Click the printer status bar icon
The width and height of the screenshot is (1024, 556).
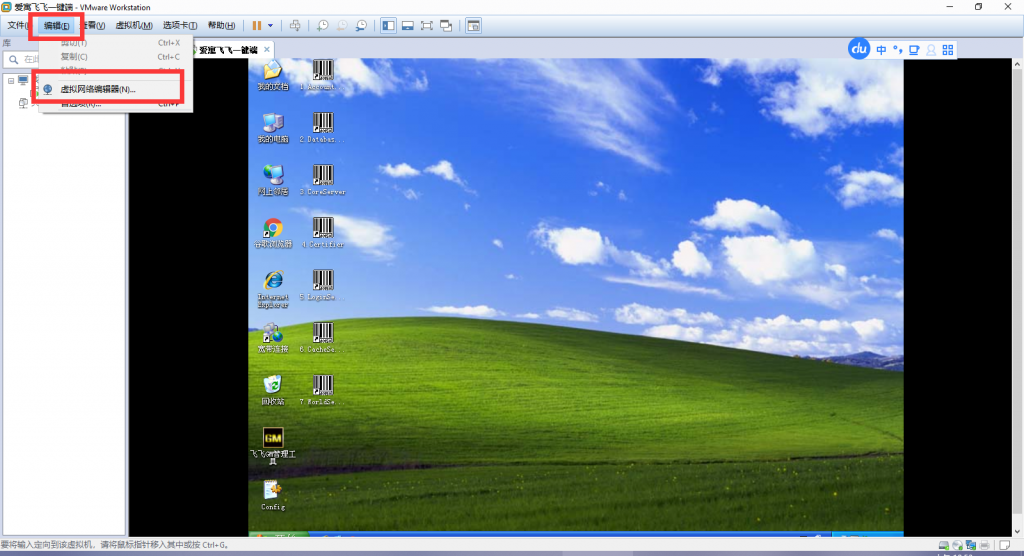click(x=985, y=545)
